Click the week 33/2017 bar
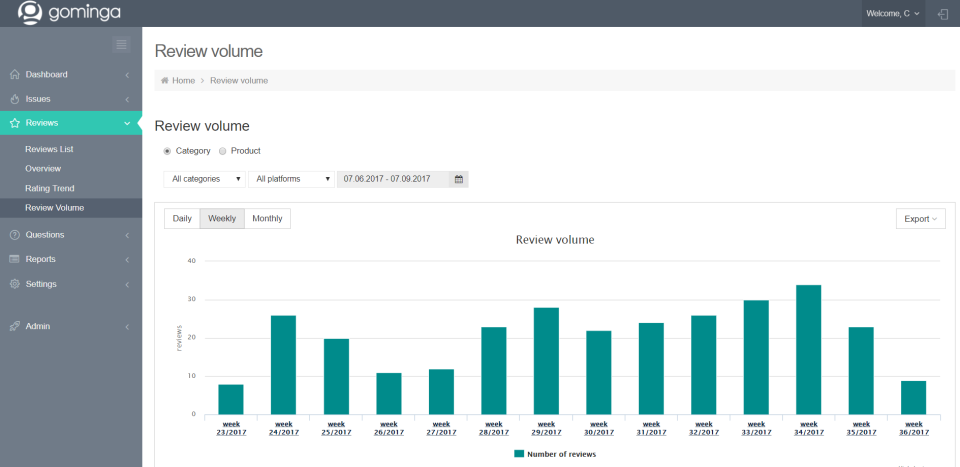 [756, 357]
